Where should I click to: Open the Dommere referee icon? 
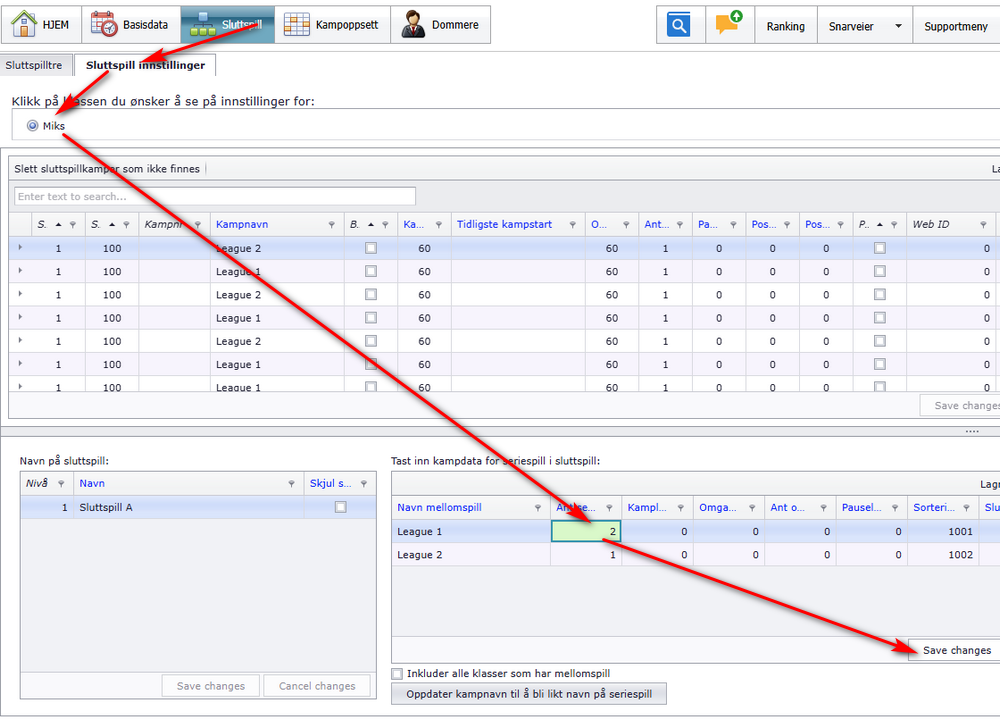(x=412, y=24)
